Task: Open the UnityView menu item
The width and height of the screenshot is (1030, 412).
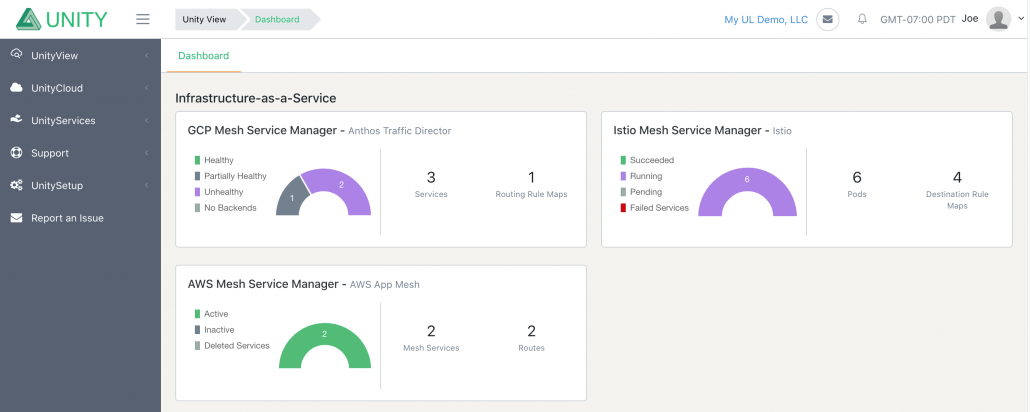Action: tap(80, 56)
